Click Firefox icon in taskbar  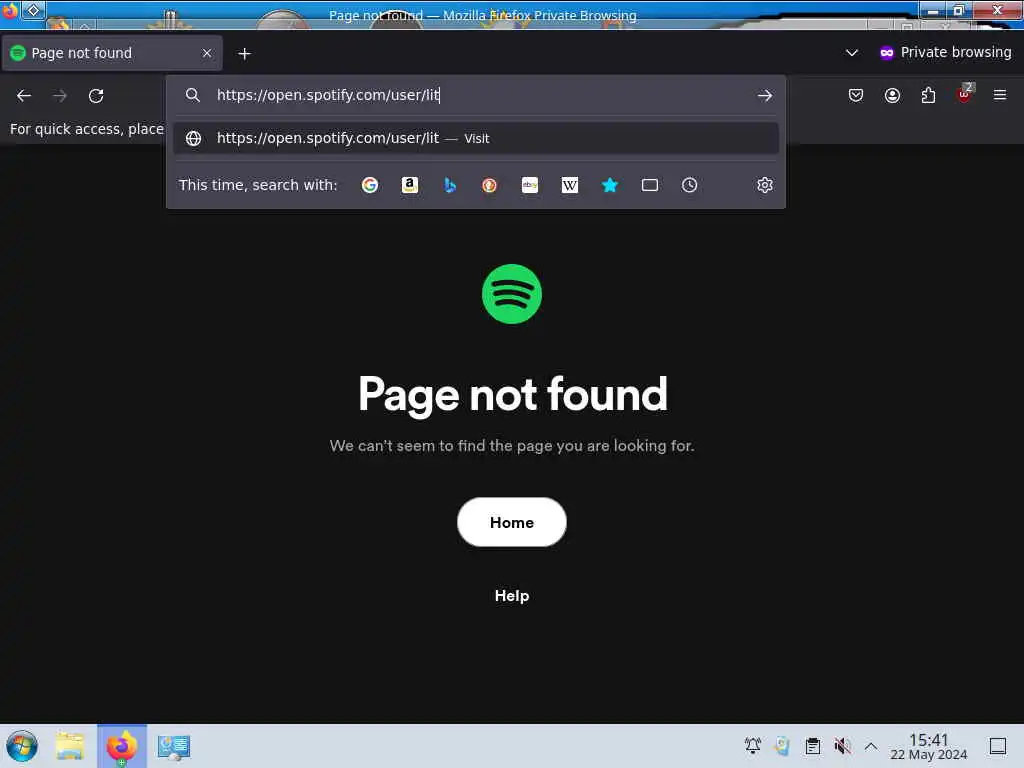122,746
